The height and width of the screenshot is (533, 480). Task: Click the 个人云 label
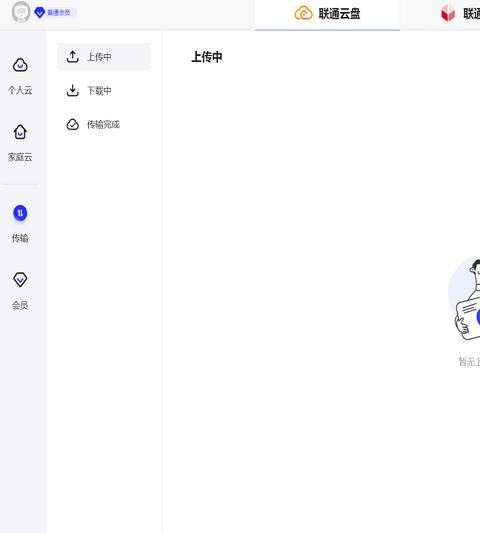click(x=20, y=90)
